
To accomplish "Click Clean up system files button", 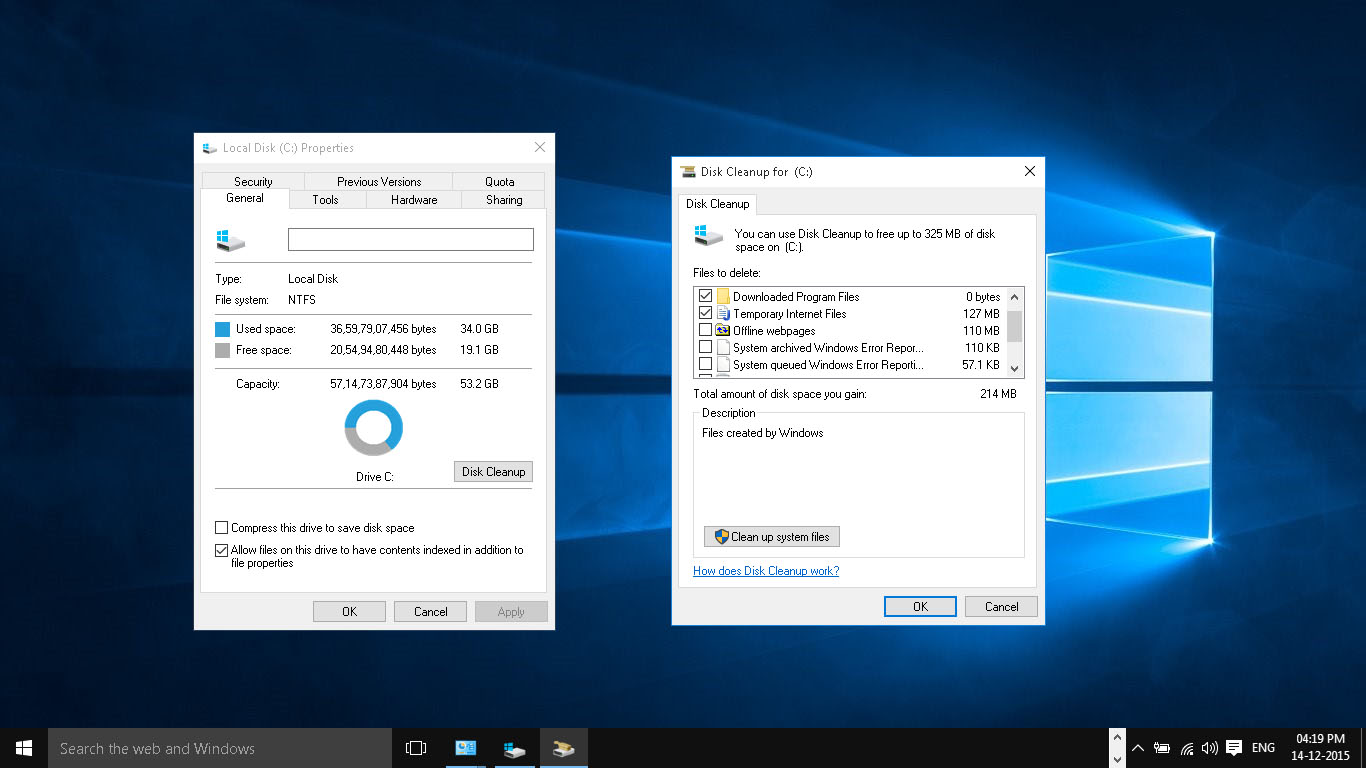I will click(772, 537).
